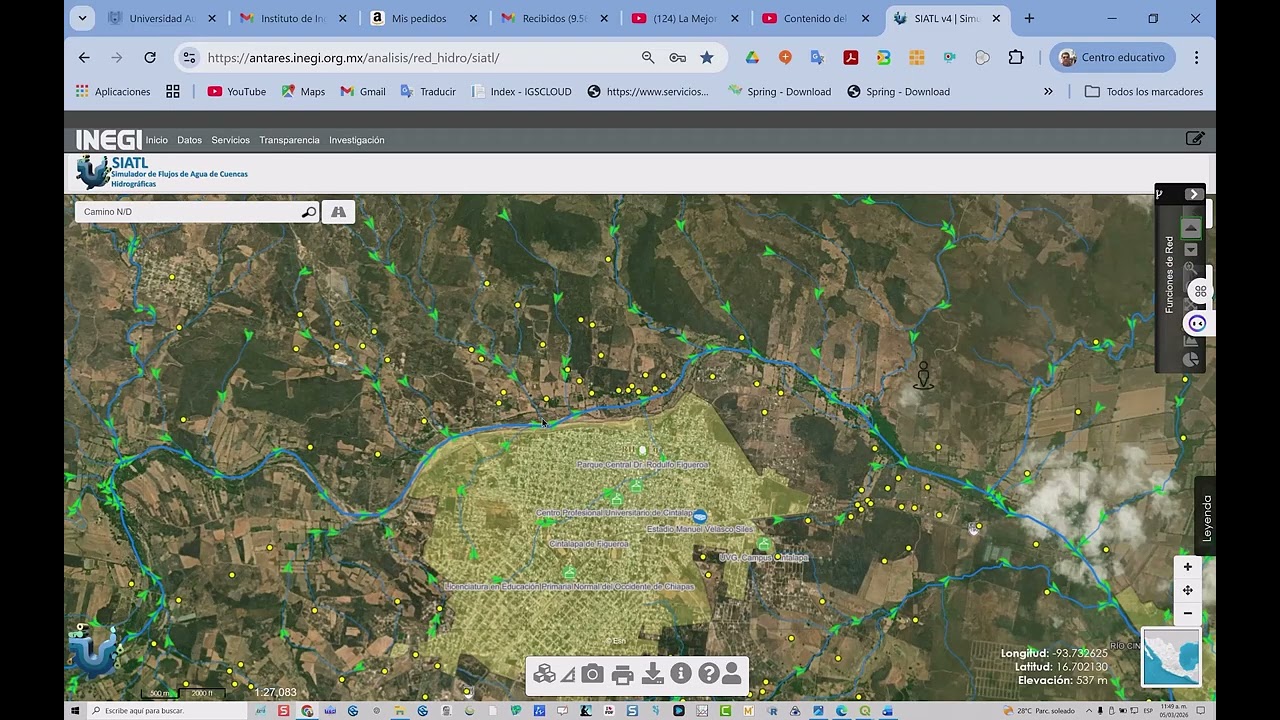Click Centro educativo profile button
This screenshot has height=720, width=1280.
click(x=1112, y=58)
